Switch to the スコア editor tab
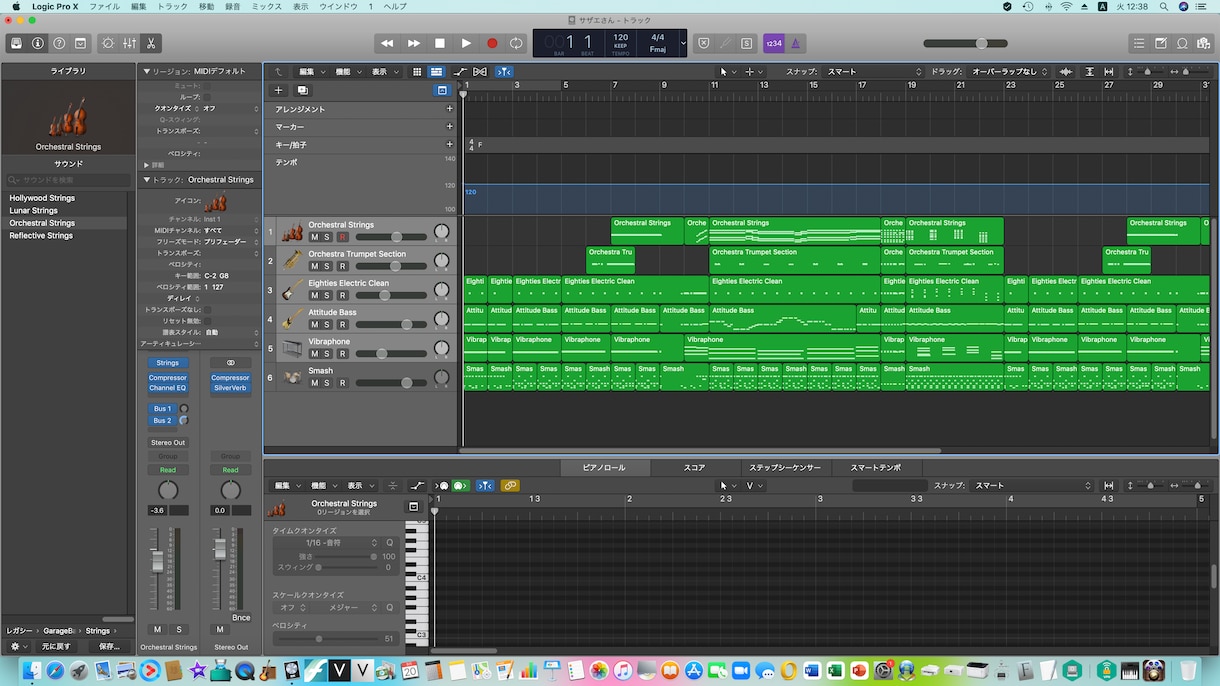The height and width of the screenshot is (686, 1220). [694, 467]
